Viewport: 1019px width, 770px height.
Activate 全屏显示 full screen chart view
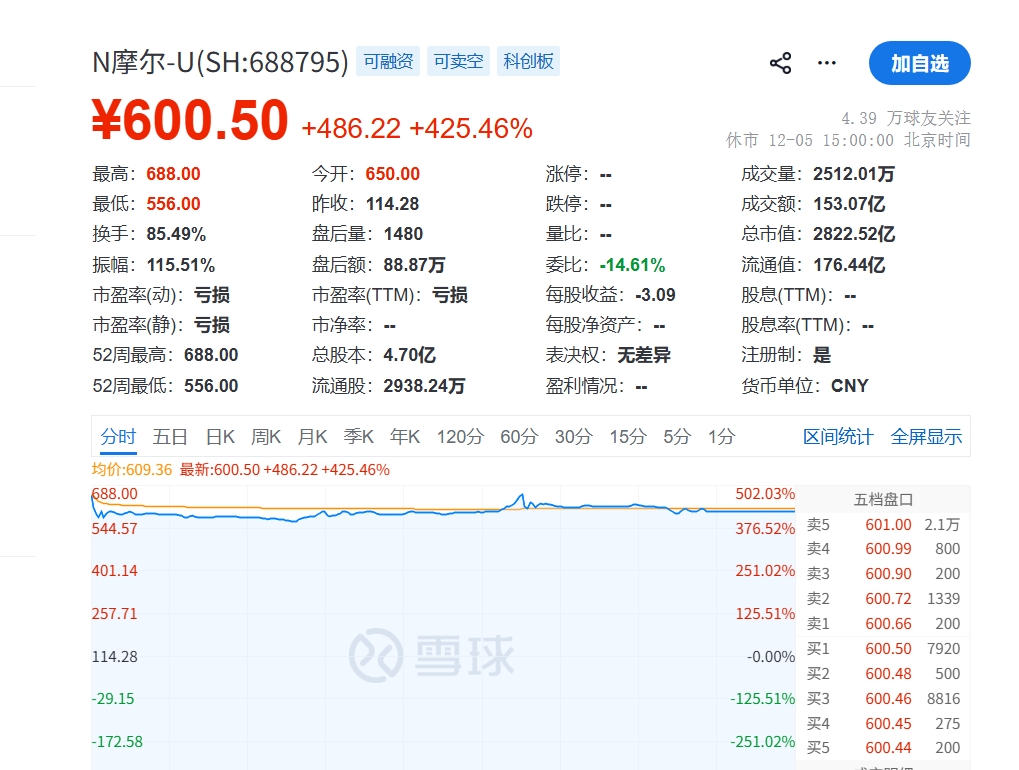925,436
